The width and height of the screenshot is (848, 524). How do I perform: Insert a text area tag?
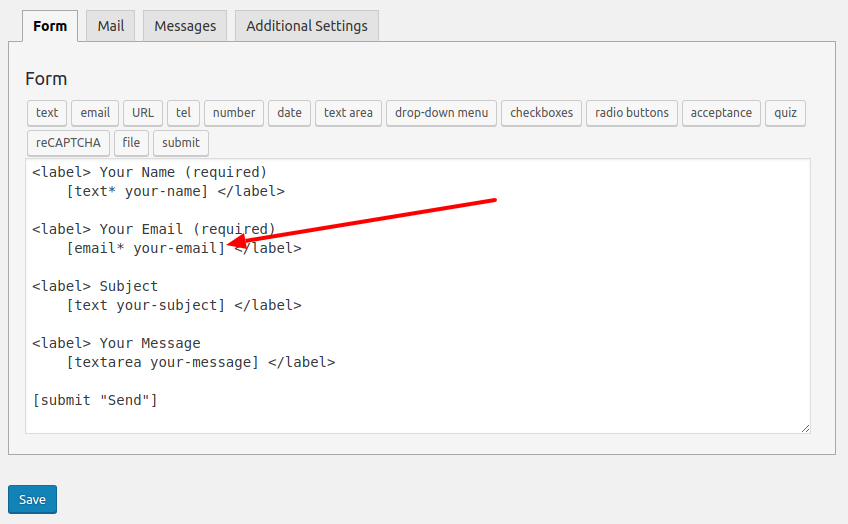[x=348, y=113]
